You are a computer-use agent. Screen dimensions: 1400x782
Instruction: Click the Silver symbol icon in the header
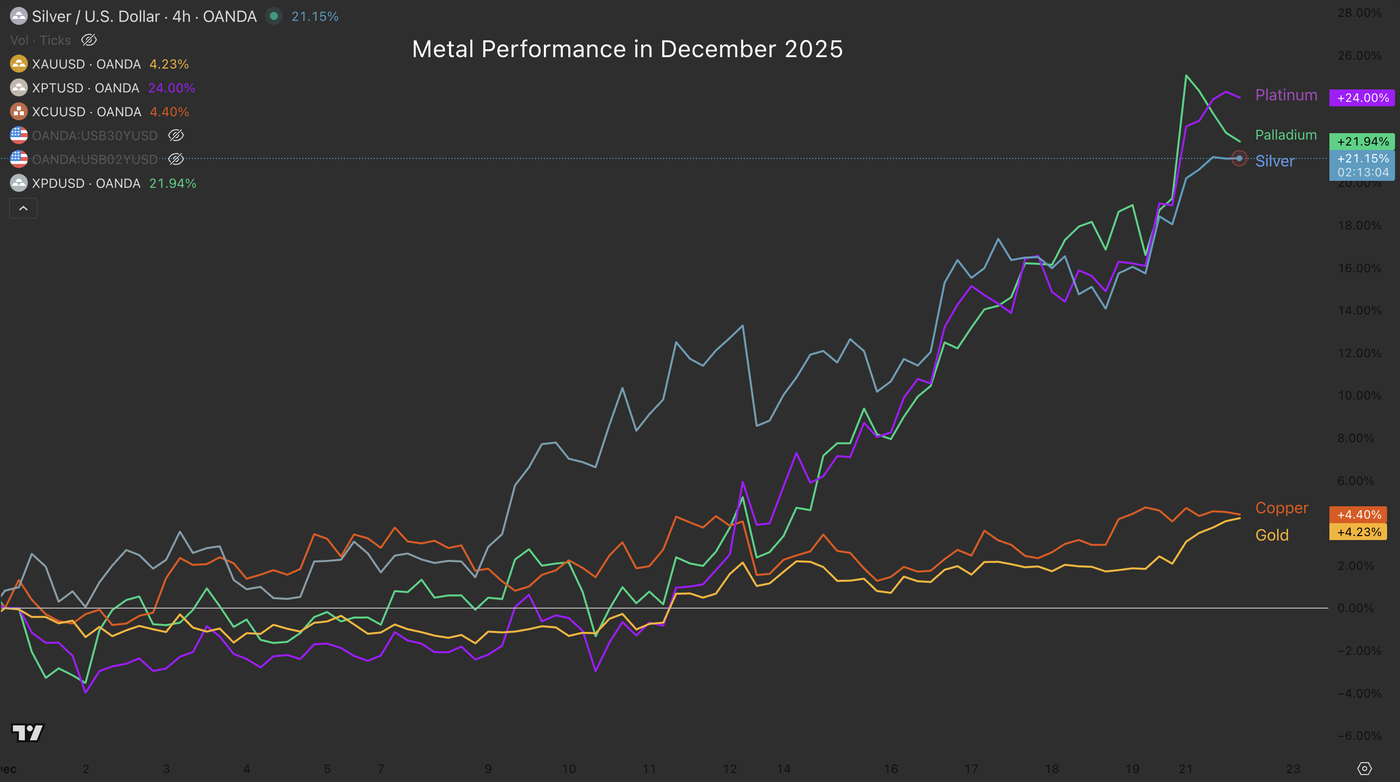[18, 16]
